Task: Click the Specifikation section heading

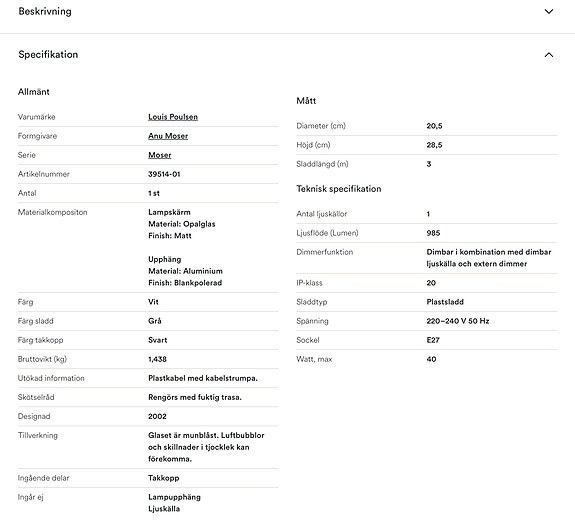Action: tap(48, 55)
